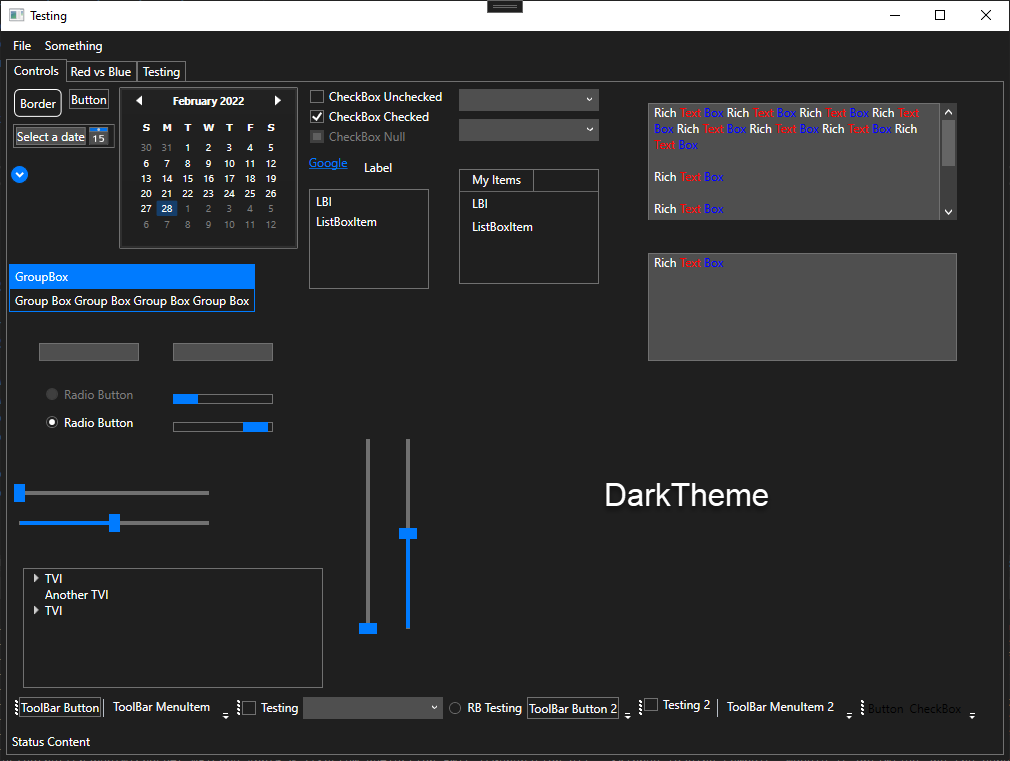
Task: Click the second horizontal slider thumb
Action: (x=114, y=523)
